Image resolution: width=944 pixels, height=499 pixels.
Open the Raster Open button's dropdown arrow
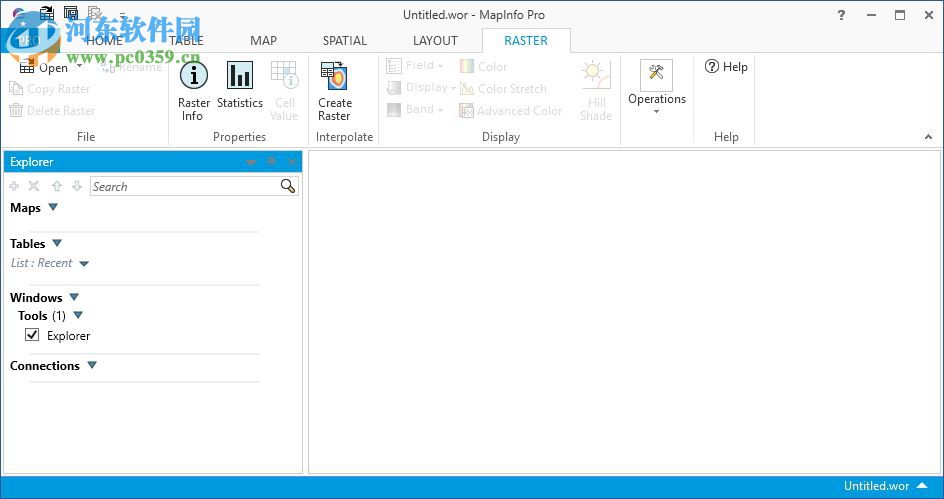coord(79,66)
